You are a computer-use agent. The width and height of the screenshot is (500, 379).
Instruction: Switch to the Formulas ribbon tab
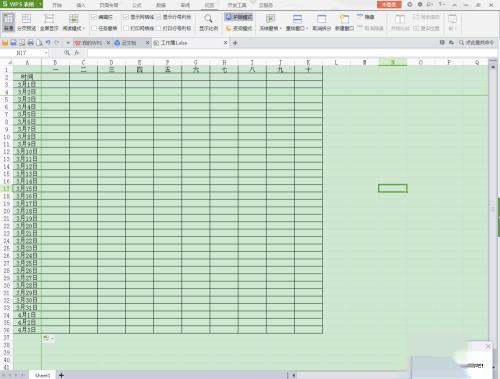[x=137, y=5]
